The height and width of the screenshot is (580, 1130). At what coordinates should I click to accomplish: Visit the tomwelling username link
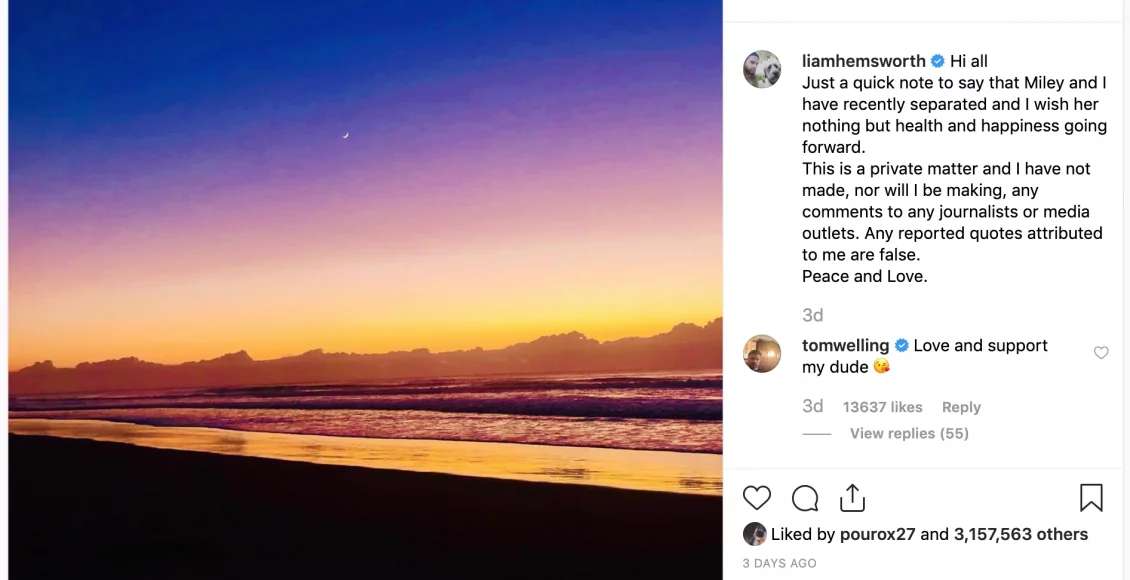845,346
